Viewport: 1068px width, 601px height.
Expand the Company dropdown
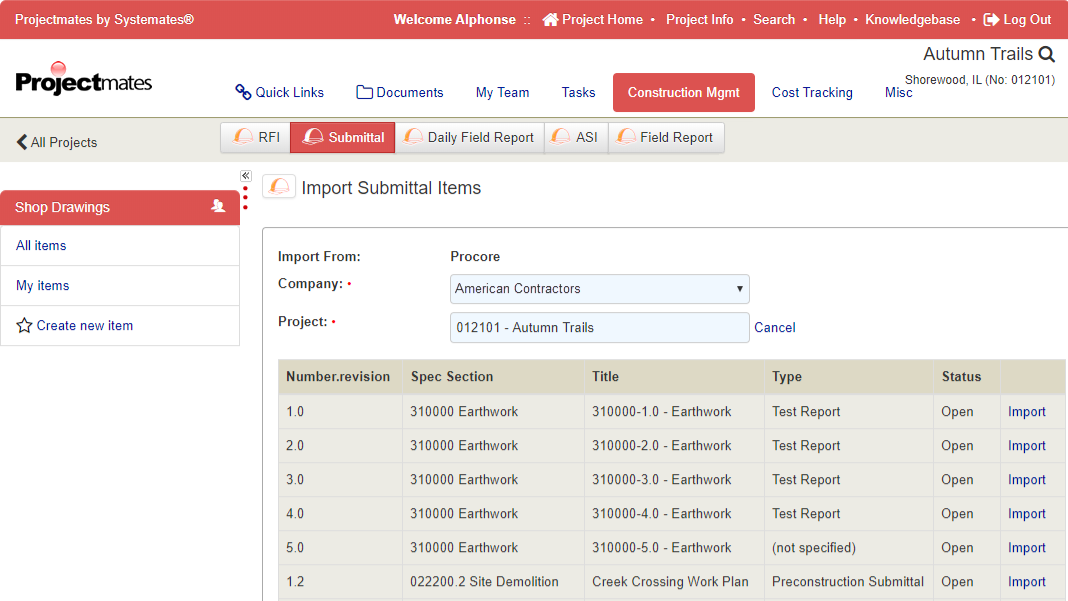coord(599,289)
